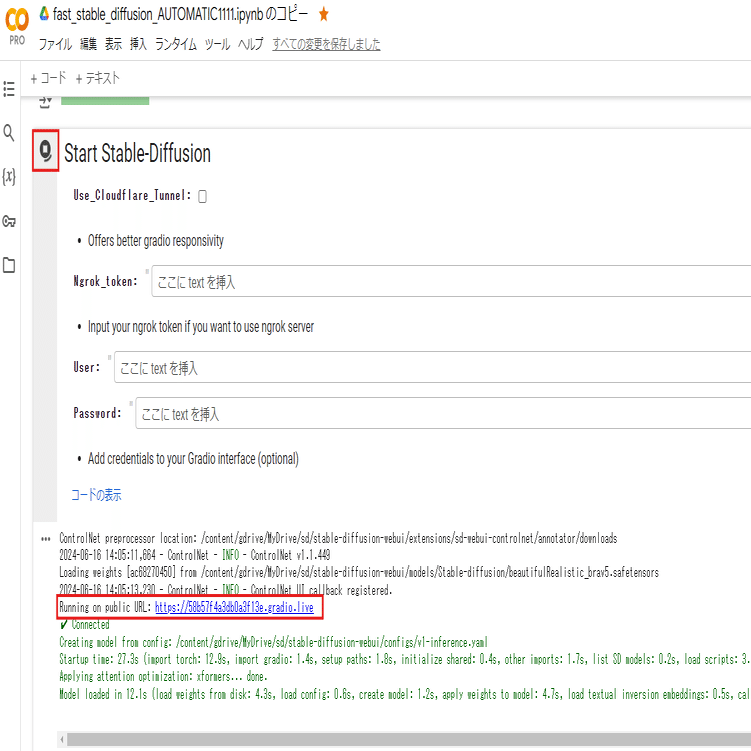Screen dimensions: 751x751
Task: Click the 'Connected' status line
Action: point(85,625)
